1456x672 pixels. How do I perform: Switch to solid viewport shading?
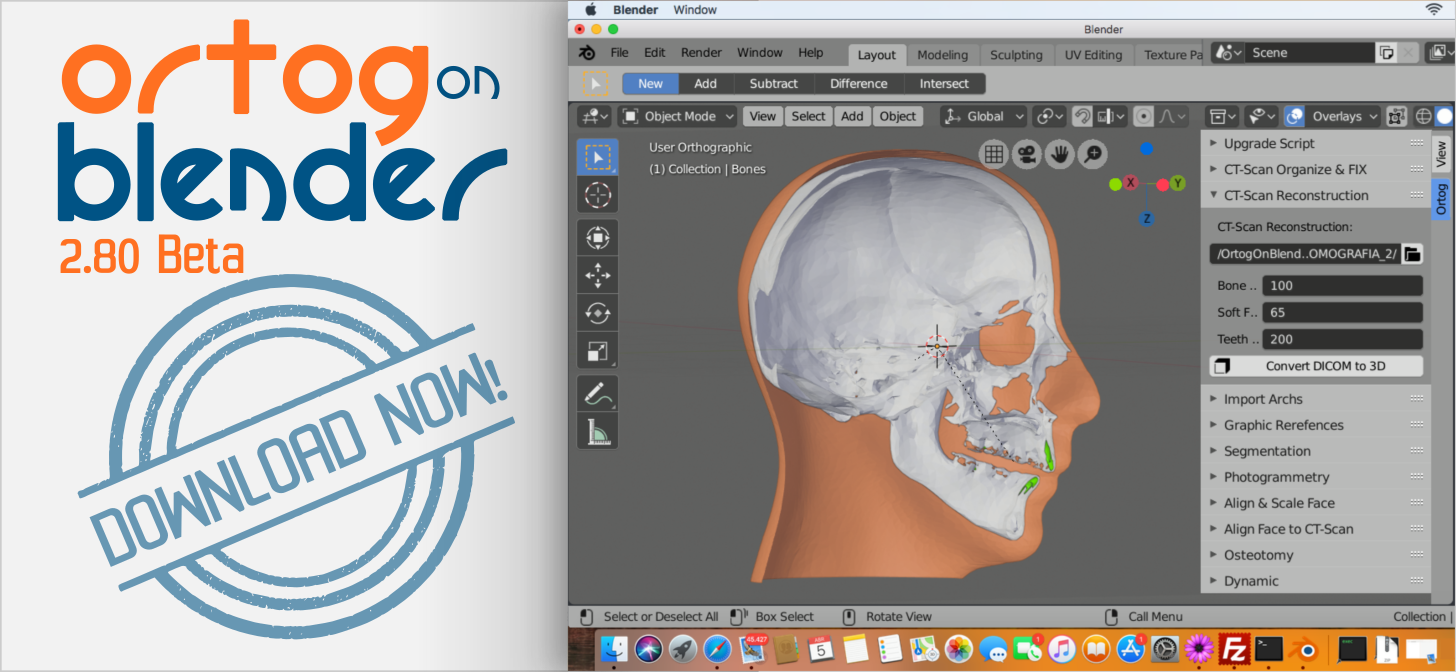(1445, 116)
